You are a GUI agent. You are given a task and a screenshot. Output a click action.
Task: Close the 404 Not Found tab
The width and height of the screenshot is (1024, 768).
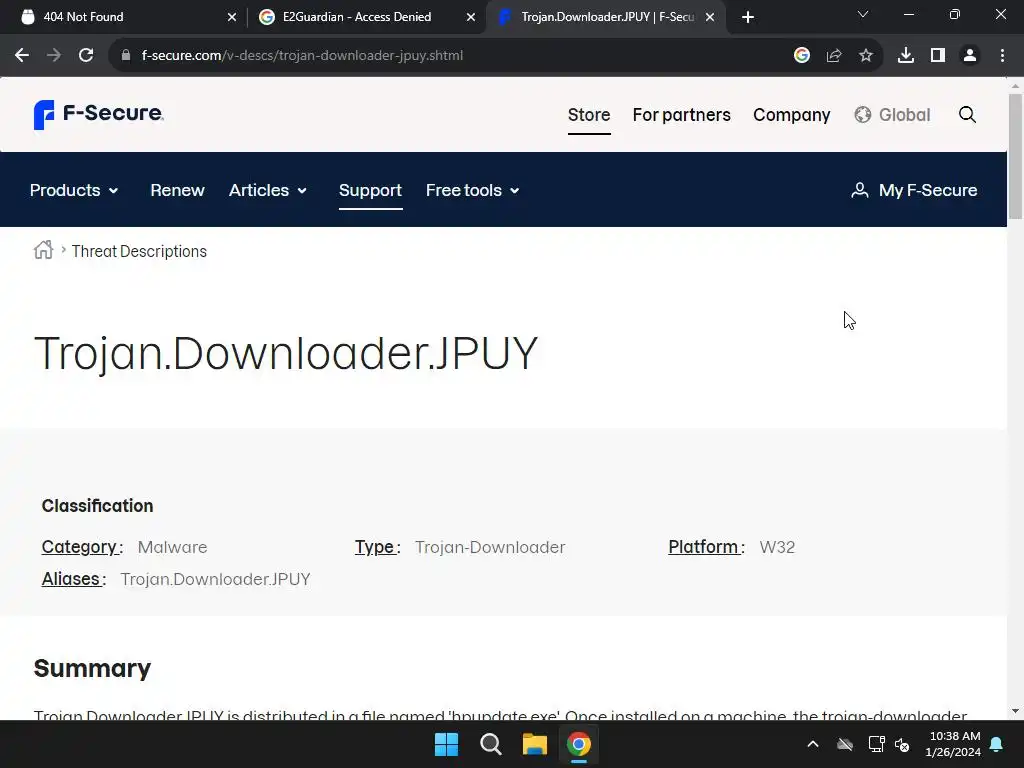[232, 17]
